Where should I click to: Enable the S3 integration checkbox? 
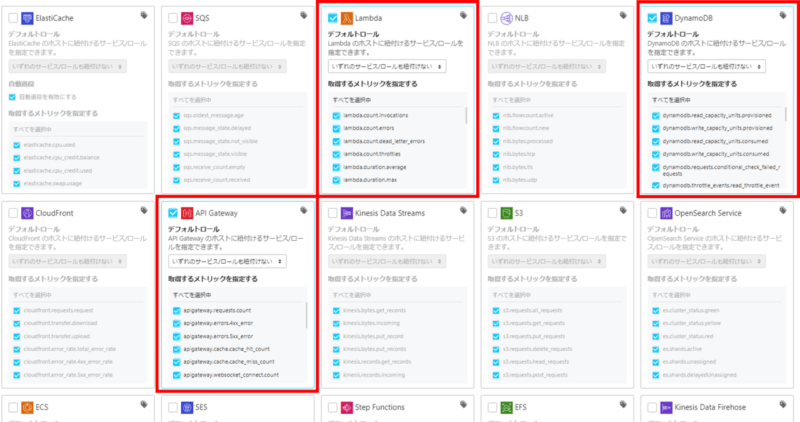coord(492,213)
